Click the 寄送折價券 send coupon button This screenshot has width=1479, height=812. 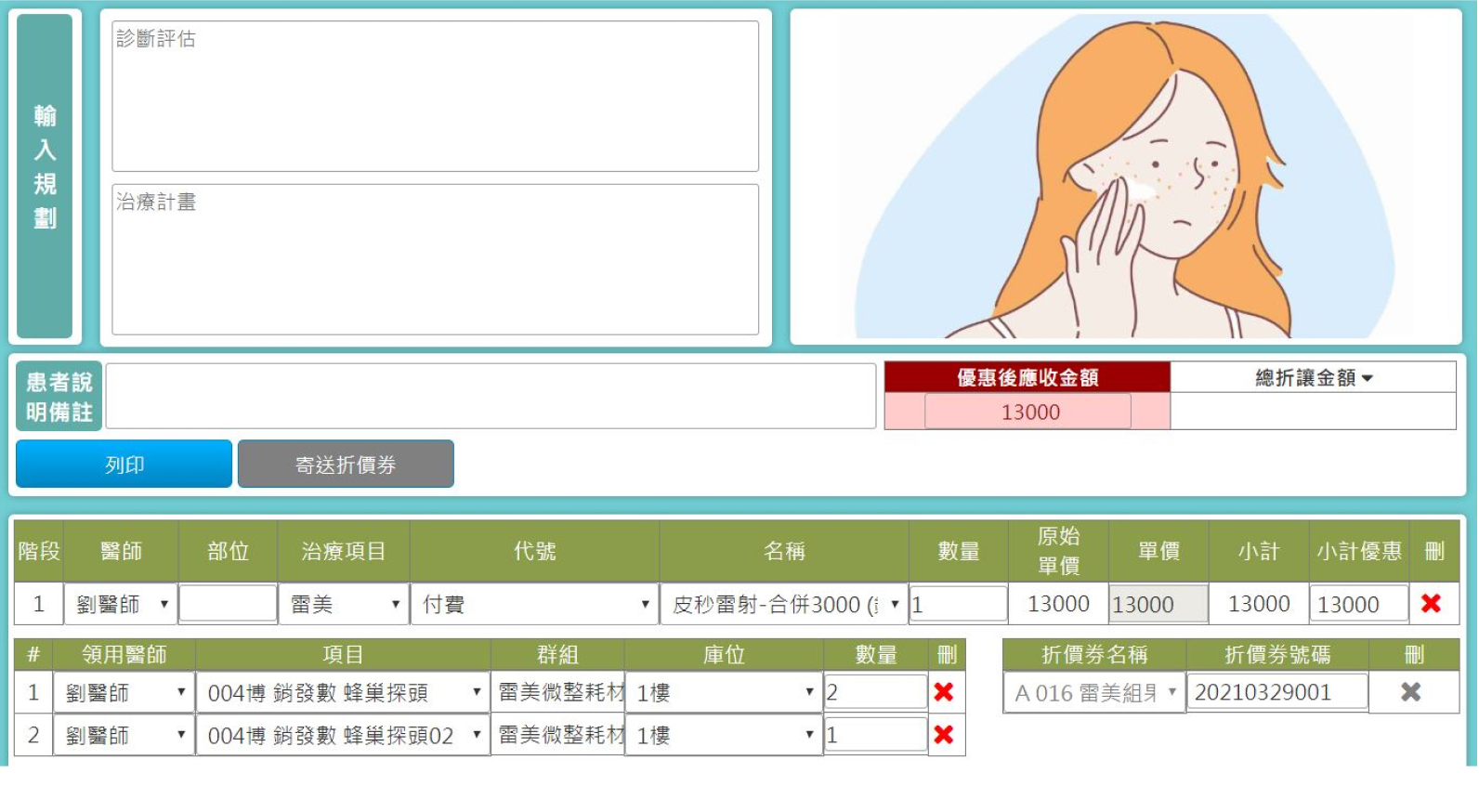tap(346, 465)
